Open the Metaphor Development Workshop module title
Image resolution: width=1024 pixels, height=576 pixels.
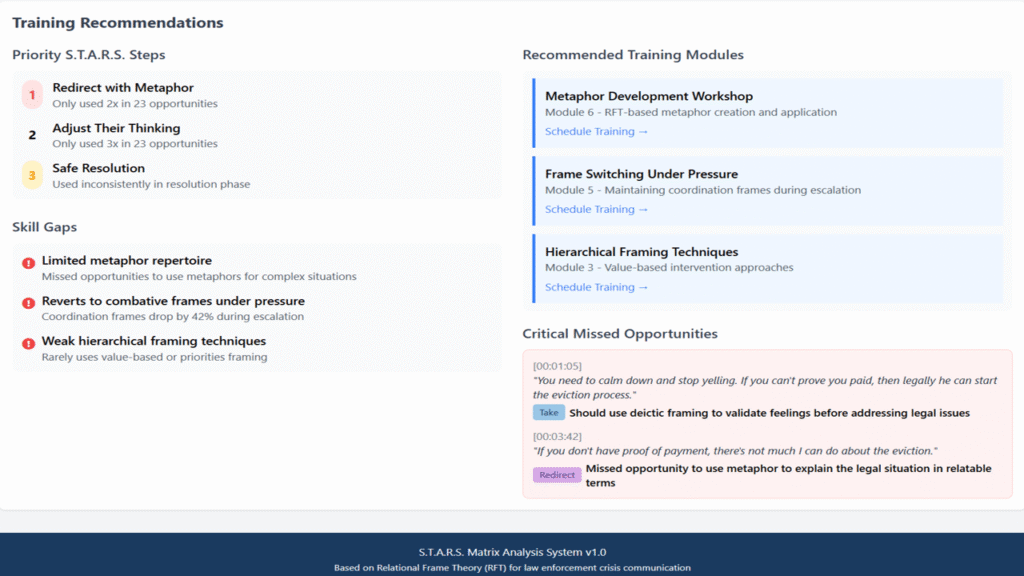[649, 96]
